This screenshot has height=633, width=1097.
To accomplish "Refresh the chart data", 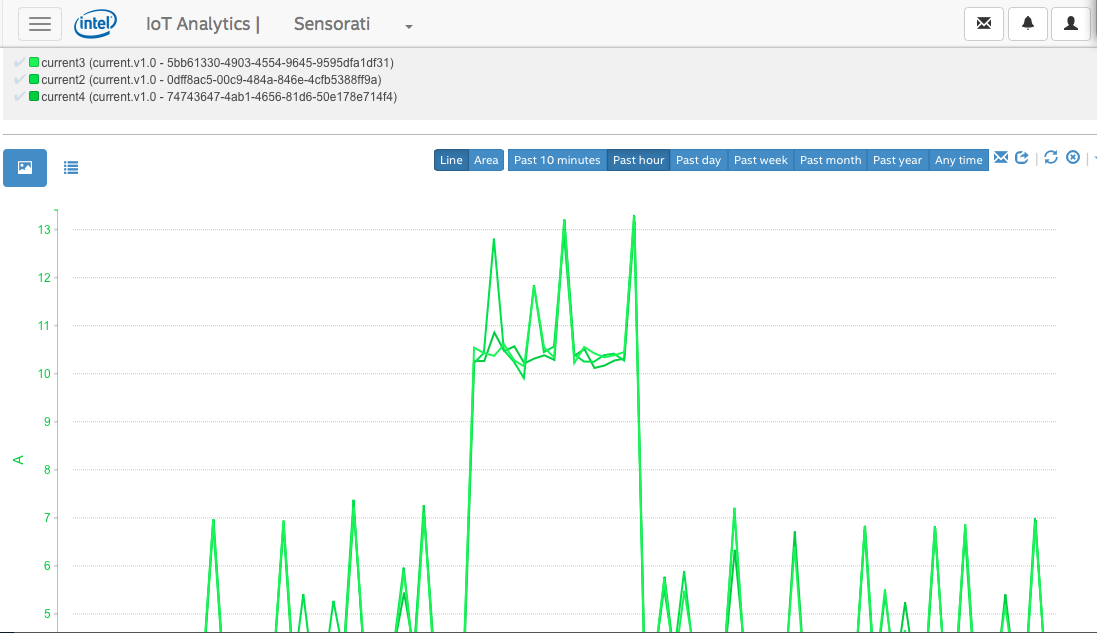I will click(x=1051, y=158).
